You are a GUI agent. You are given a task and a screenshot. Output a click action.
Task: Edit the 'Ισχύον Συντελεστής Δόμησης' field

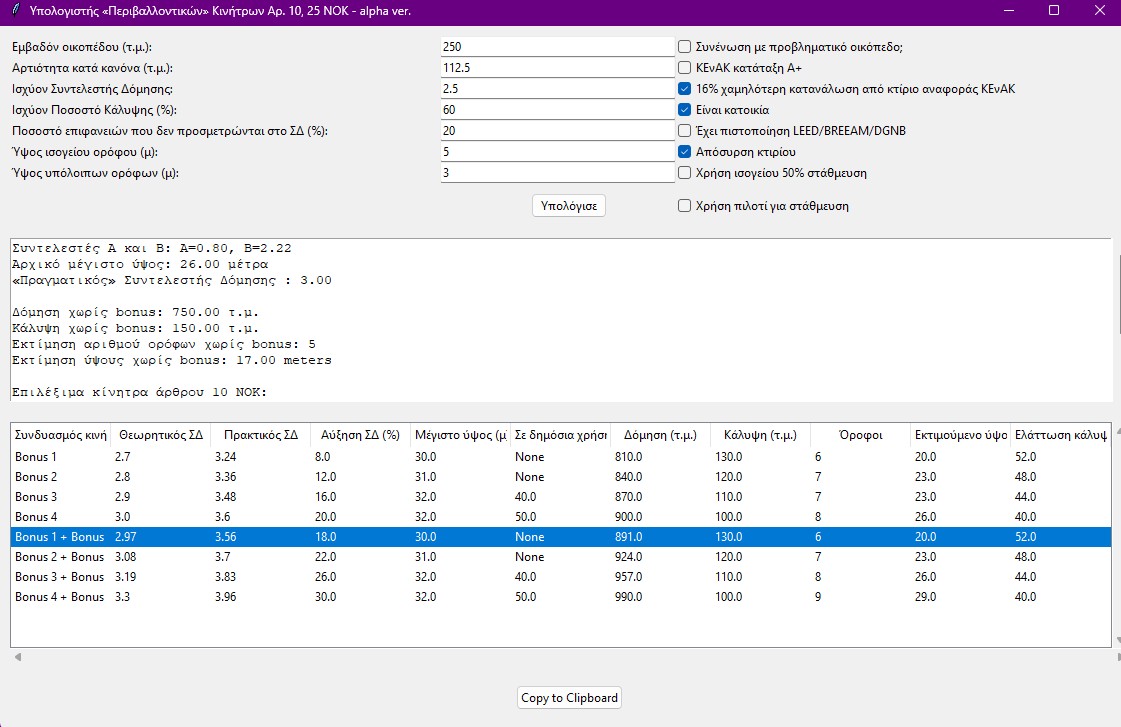pos(558,89)
